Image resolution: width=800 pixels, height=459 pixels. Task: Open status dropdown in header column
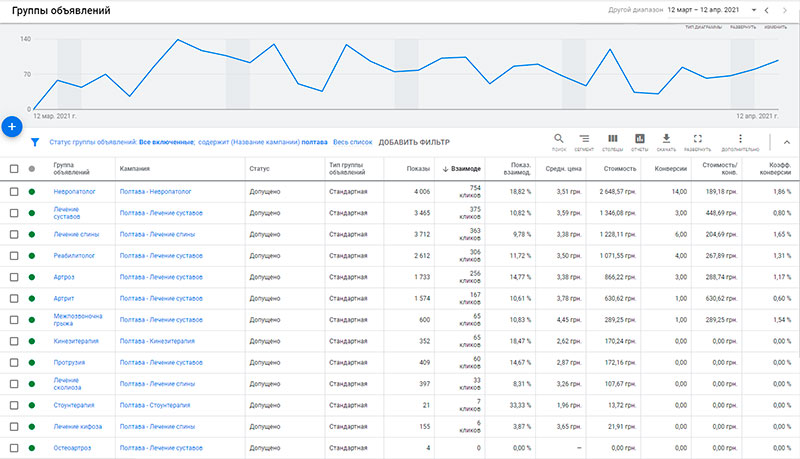tap(33, 169)
